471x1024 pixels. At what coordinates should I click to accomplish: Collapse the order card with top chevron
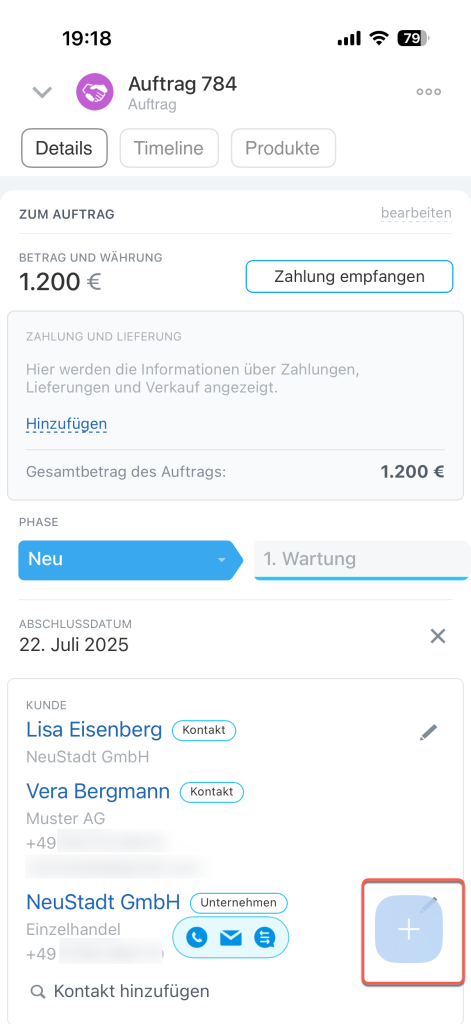(x=42, y=93)
